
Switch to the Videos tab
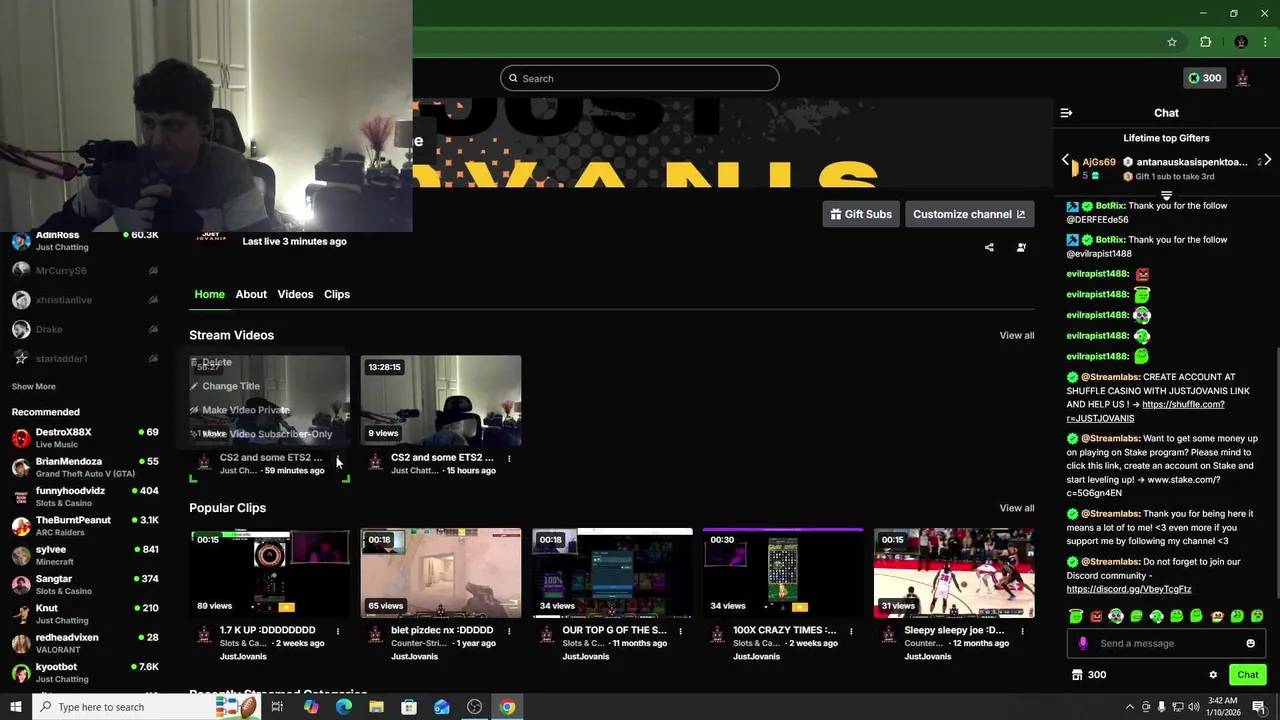pos(295,294)
